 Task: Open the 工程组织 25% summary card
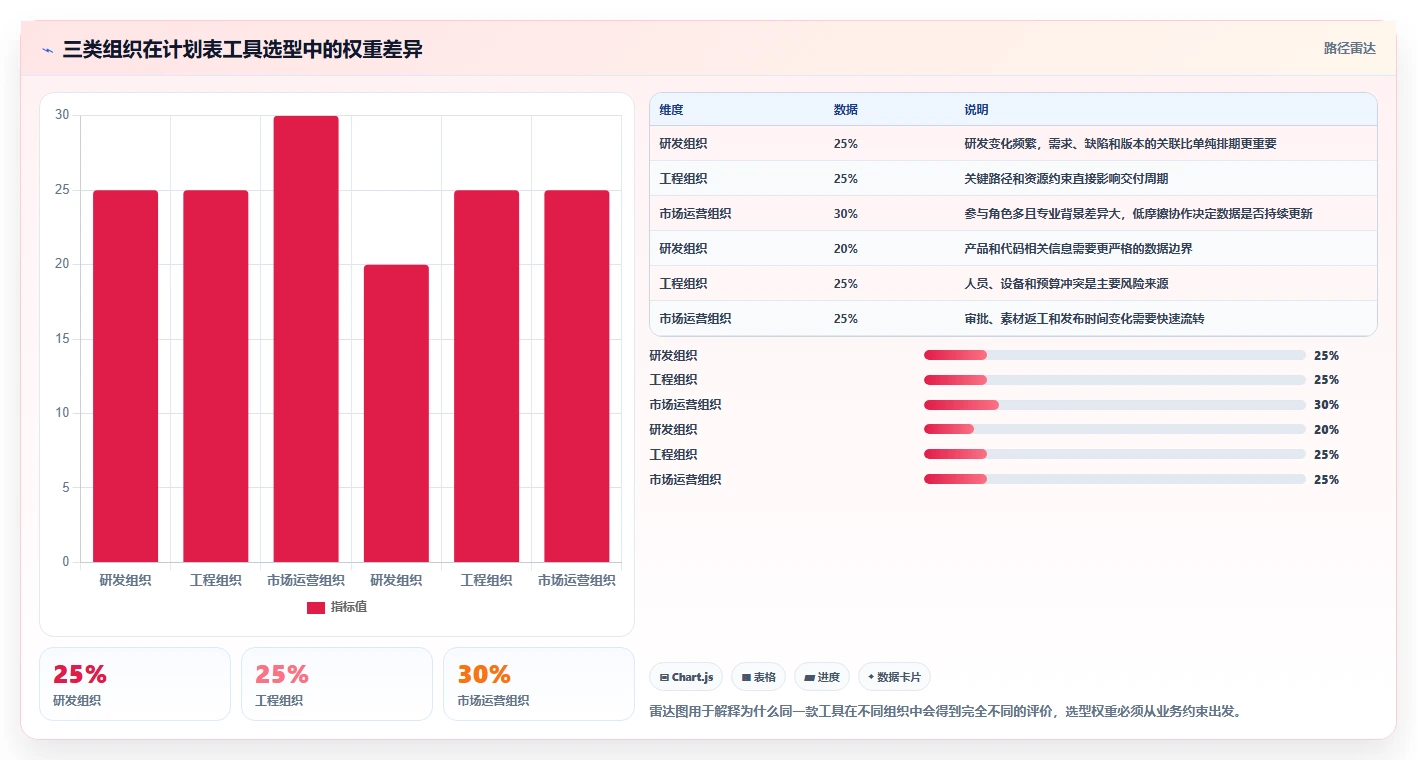tap(337, 684)
